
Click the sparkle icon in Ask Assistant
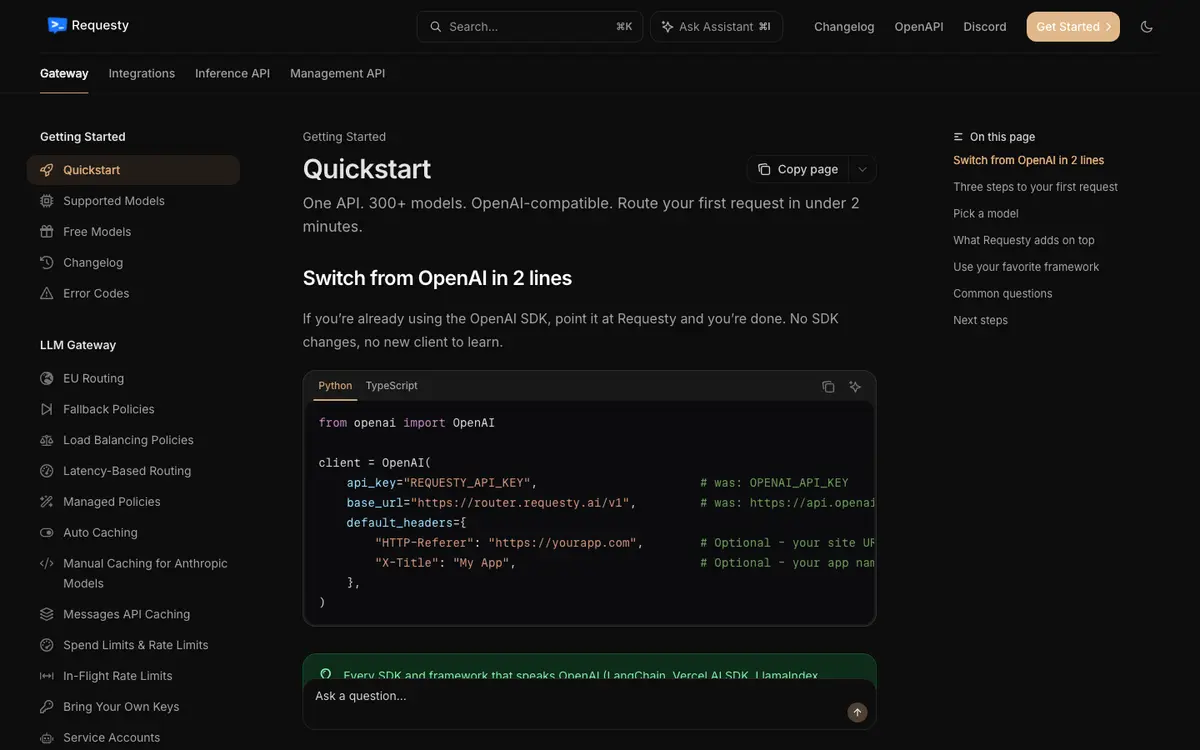667,27
